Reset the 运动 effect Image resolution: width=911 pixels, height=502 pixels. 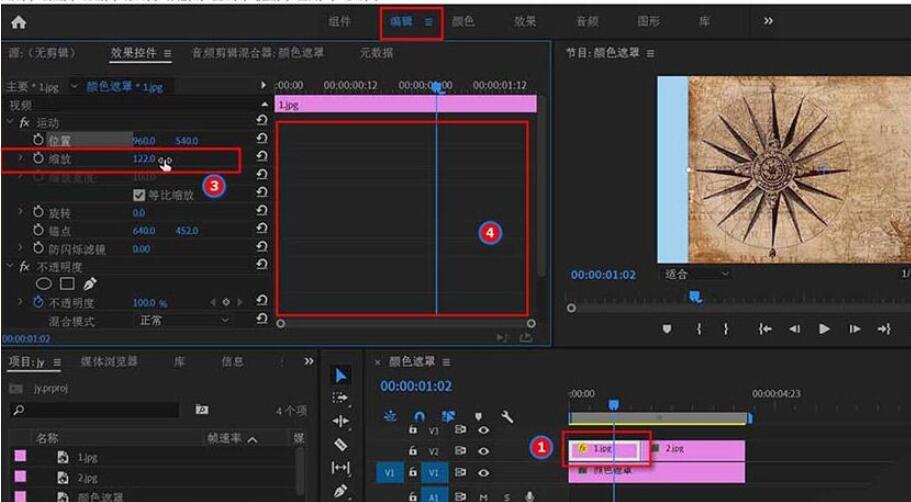click(262, 120)
